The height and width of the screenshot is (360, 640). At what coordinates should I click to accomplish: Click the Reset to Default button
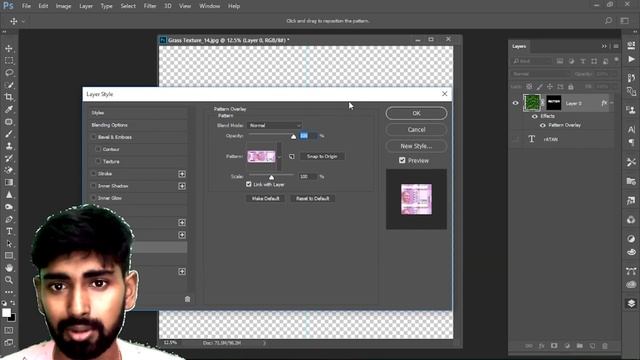(313, 198)
